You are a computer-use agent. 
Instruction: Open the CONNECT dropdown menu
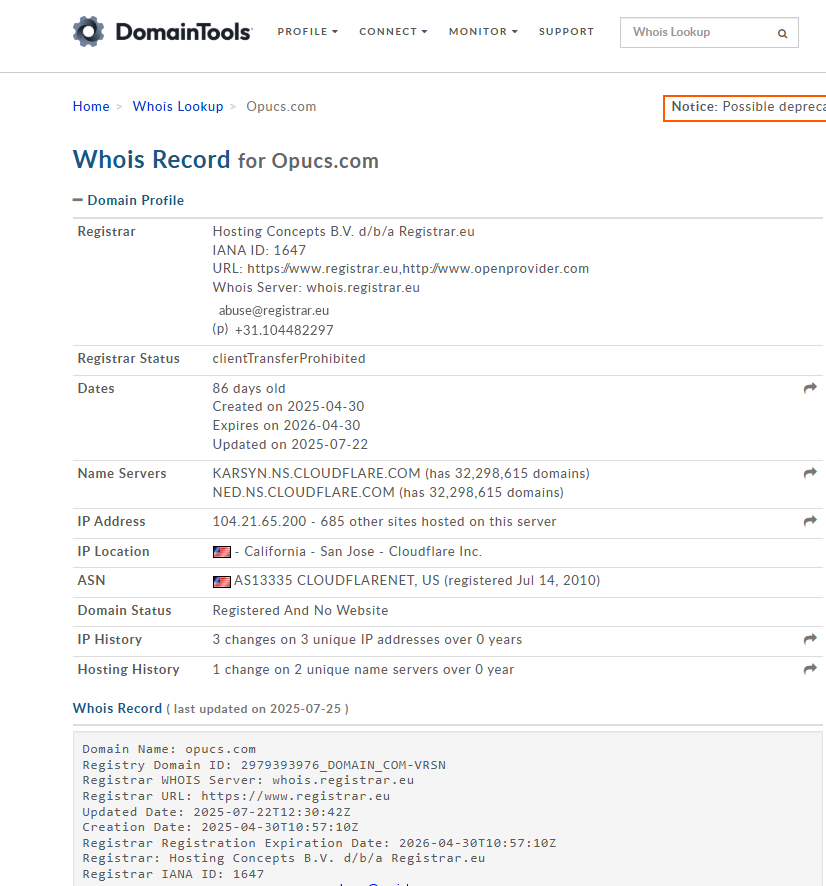pos(393,32)
